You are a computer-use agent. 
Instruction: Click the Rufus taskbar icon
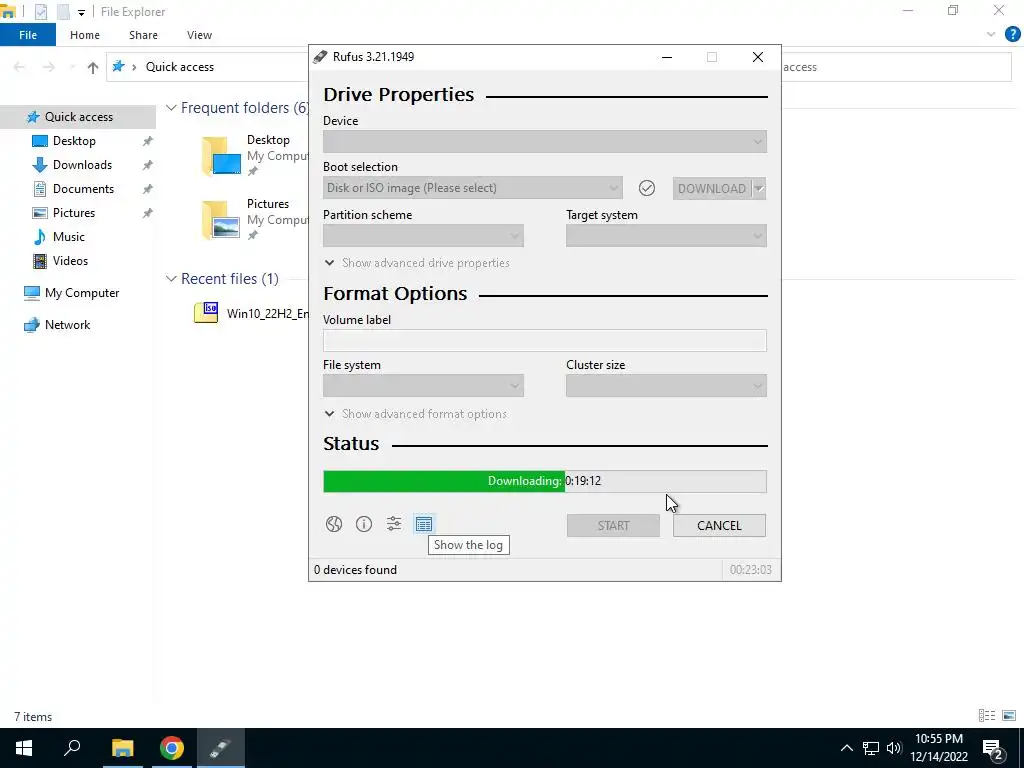[x=221, y=748]
